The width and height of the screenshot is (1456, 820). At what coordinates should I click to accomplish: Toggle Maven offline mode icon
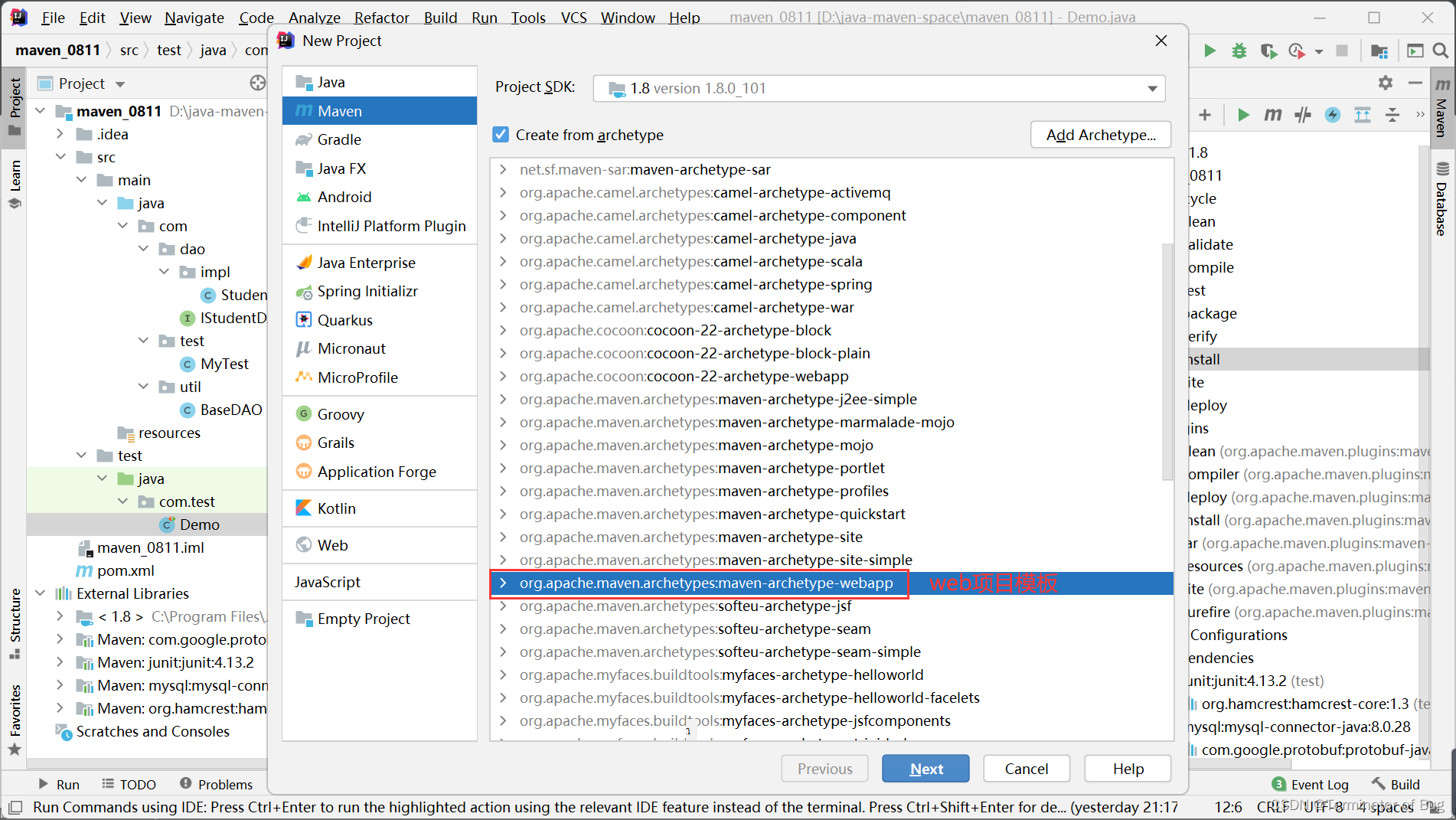point(1303,115)
